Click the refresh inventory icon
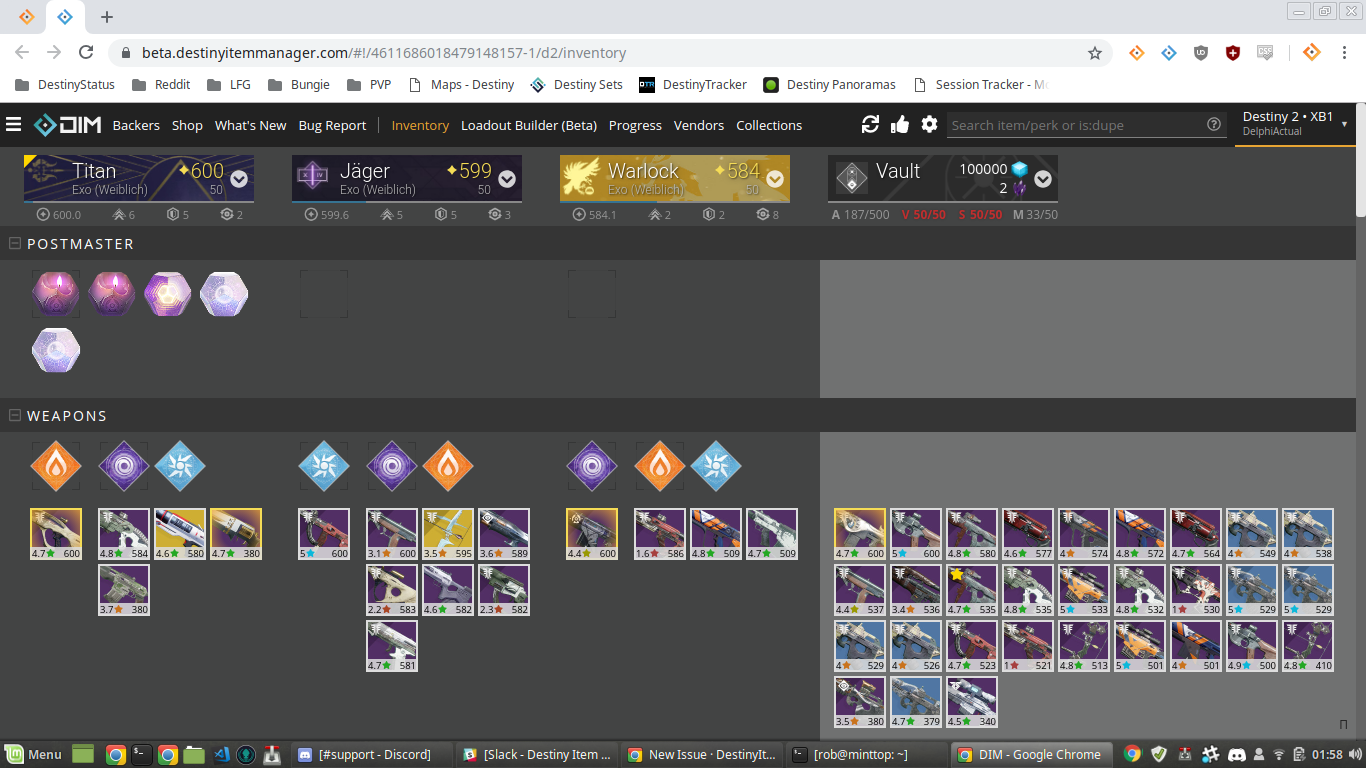 pyautogui.click(x=869, y=124)
